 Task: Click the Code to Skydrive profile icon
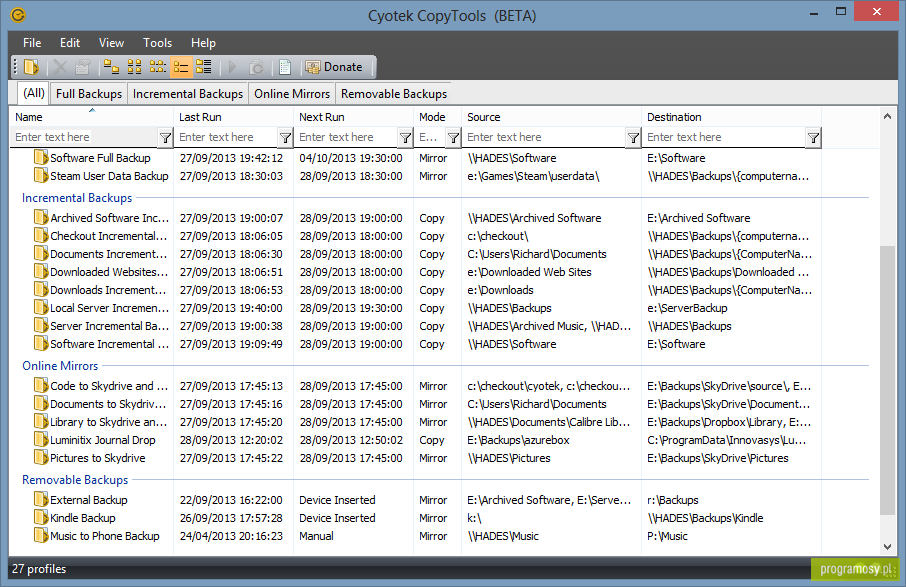click(40, 385)
